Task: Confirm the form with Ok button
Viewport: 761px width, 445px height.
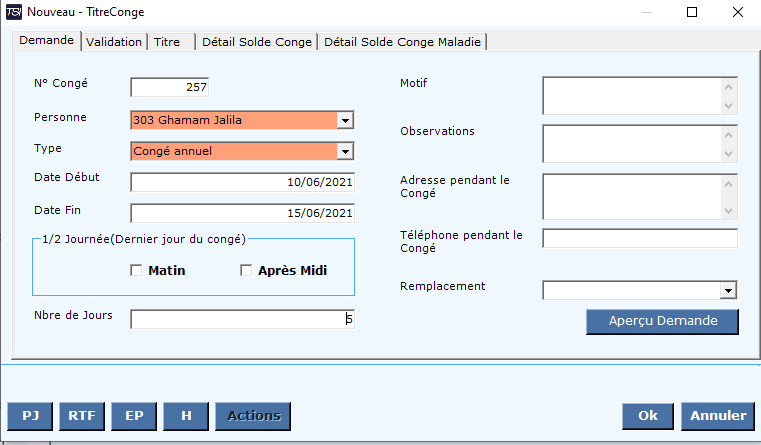Action: point(647,416)
